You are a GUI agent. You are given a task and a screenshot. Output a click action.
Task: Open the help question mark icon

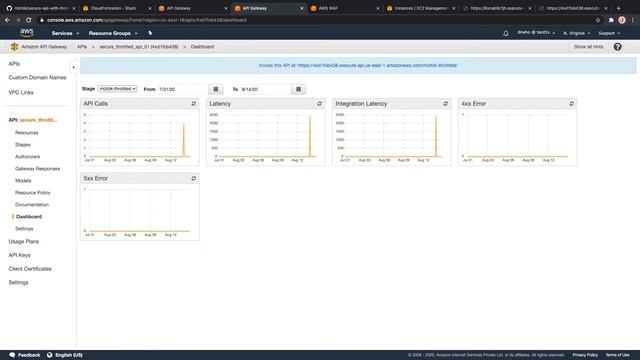618,47
